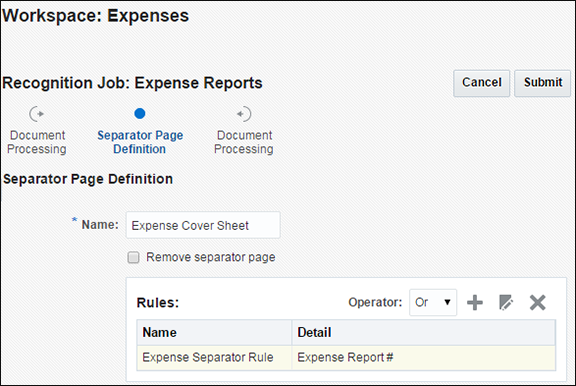Open the Operator dropdown

pyautogui.click(x=433, y=302)
